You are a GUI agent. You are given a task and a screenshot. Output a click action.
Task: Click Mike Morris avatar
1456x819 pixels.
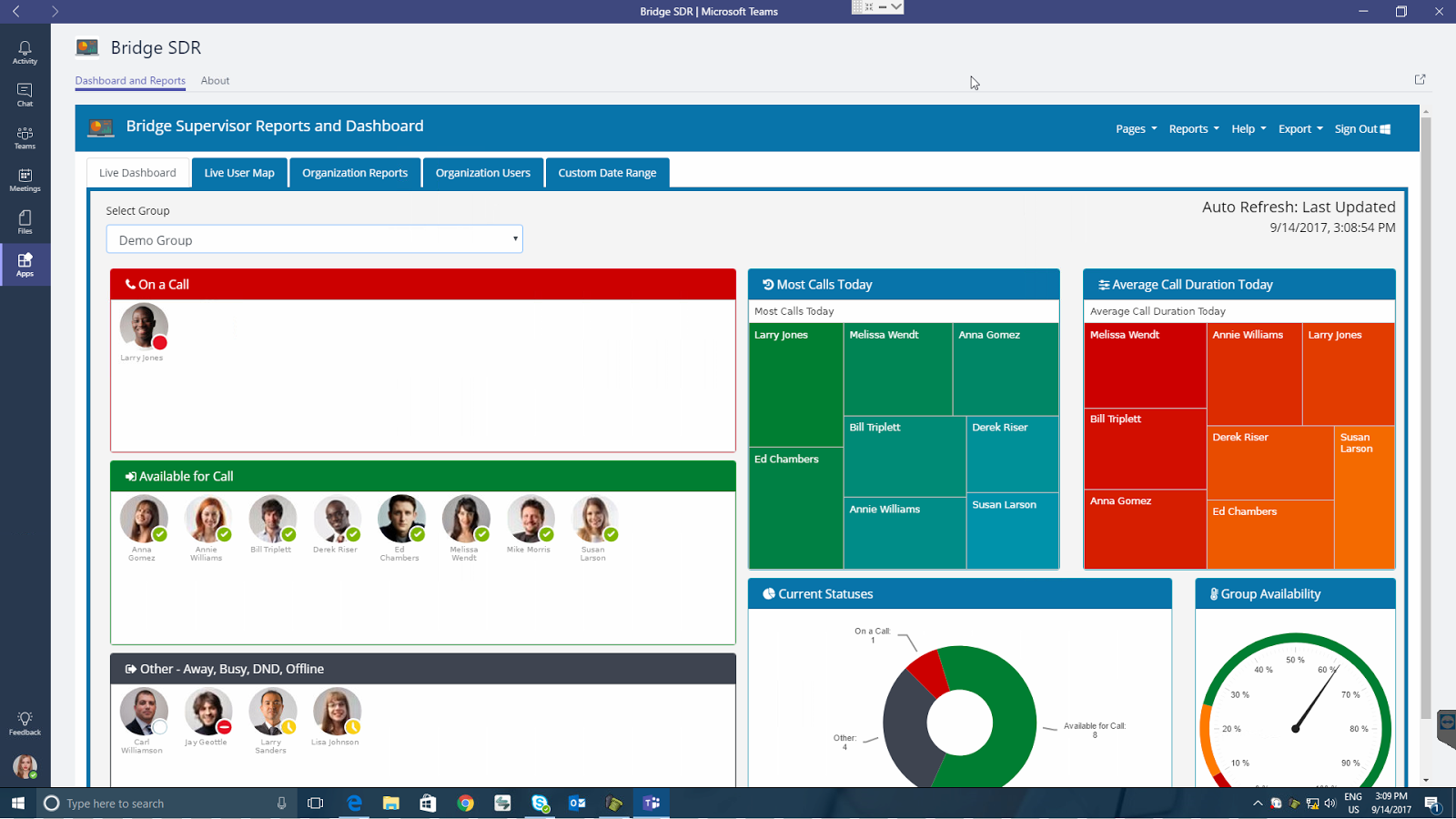pos(531,519)
